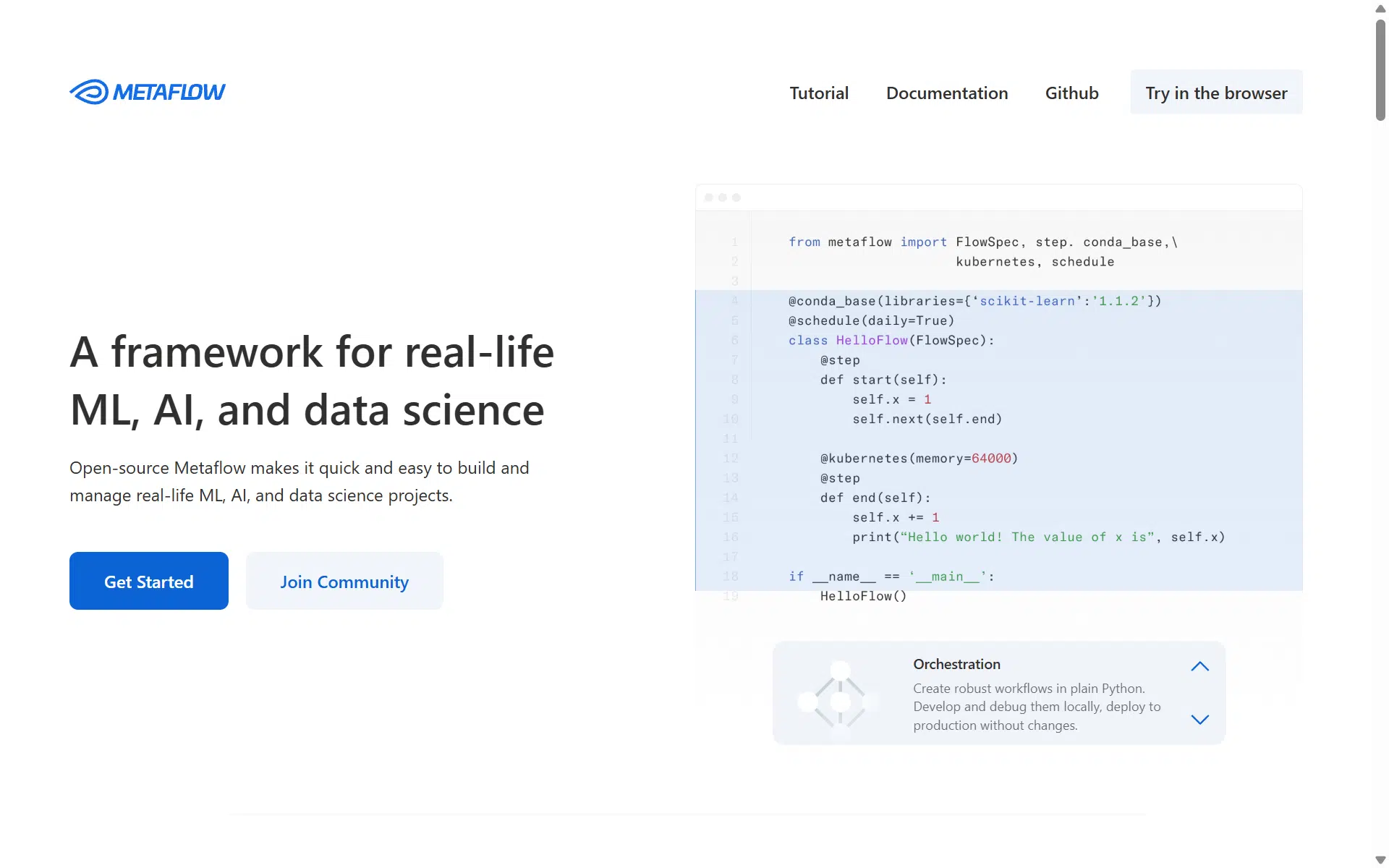Image resolution: width=1389 pixels, height=868 pixels.
Task: Click the Try in the browser button
Action: click(1216, 93)
